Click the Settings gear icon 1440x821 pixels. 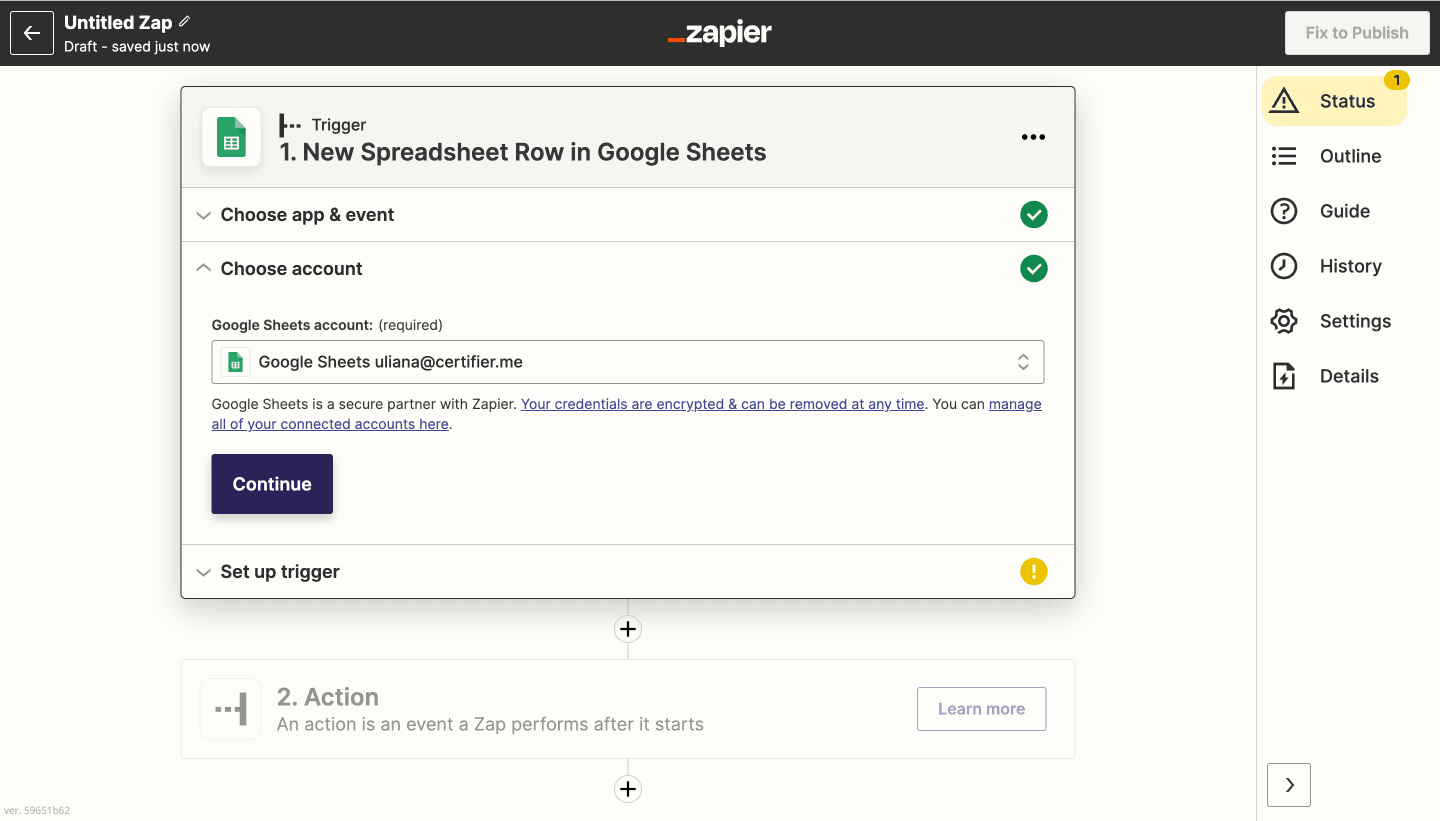pos(1284,321)
